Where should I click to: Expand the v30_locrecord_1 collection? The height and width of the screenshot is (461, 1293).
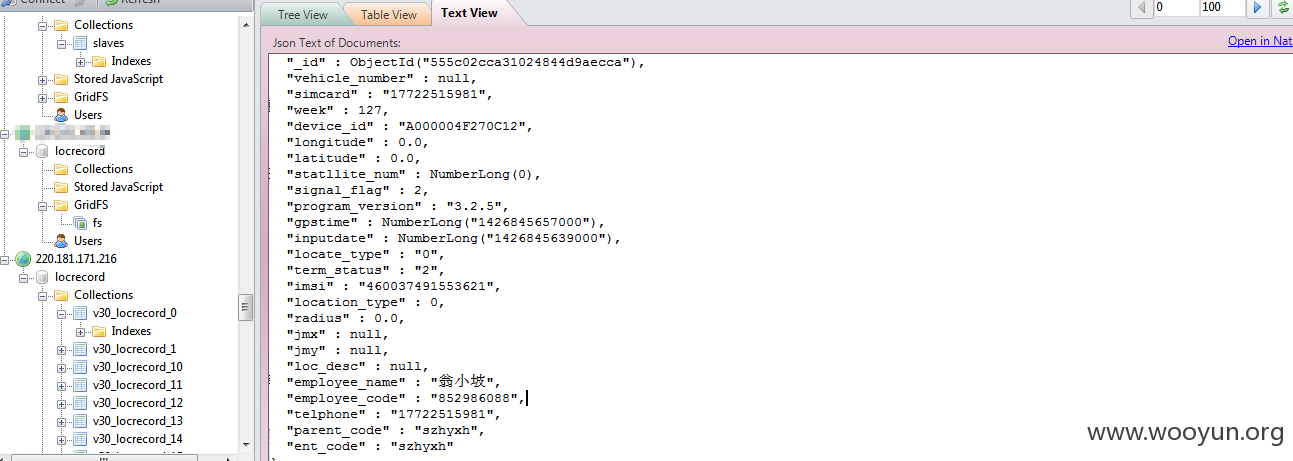[61, 349]
